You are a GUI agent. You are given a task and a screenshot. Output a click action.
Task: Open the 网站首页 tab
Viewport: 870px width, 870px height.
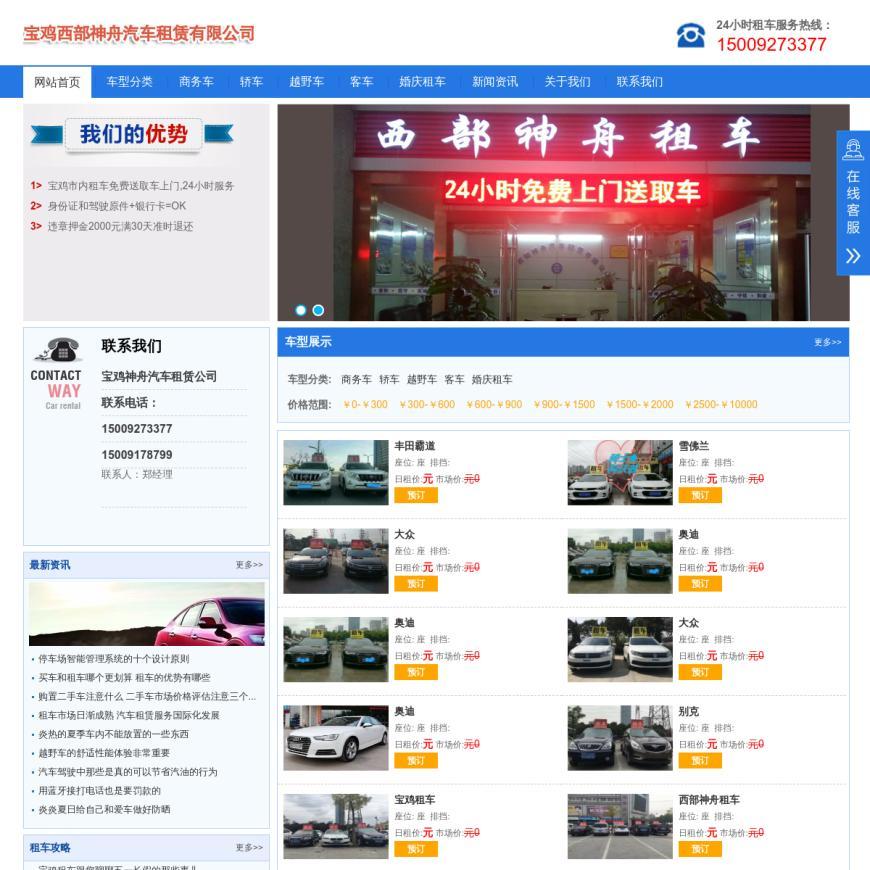click(57, 82)
